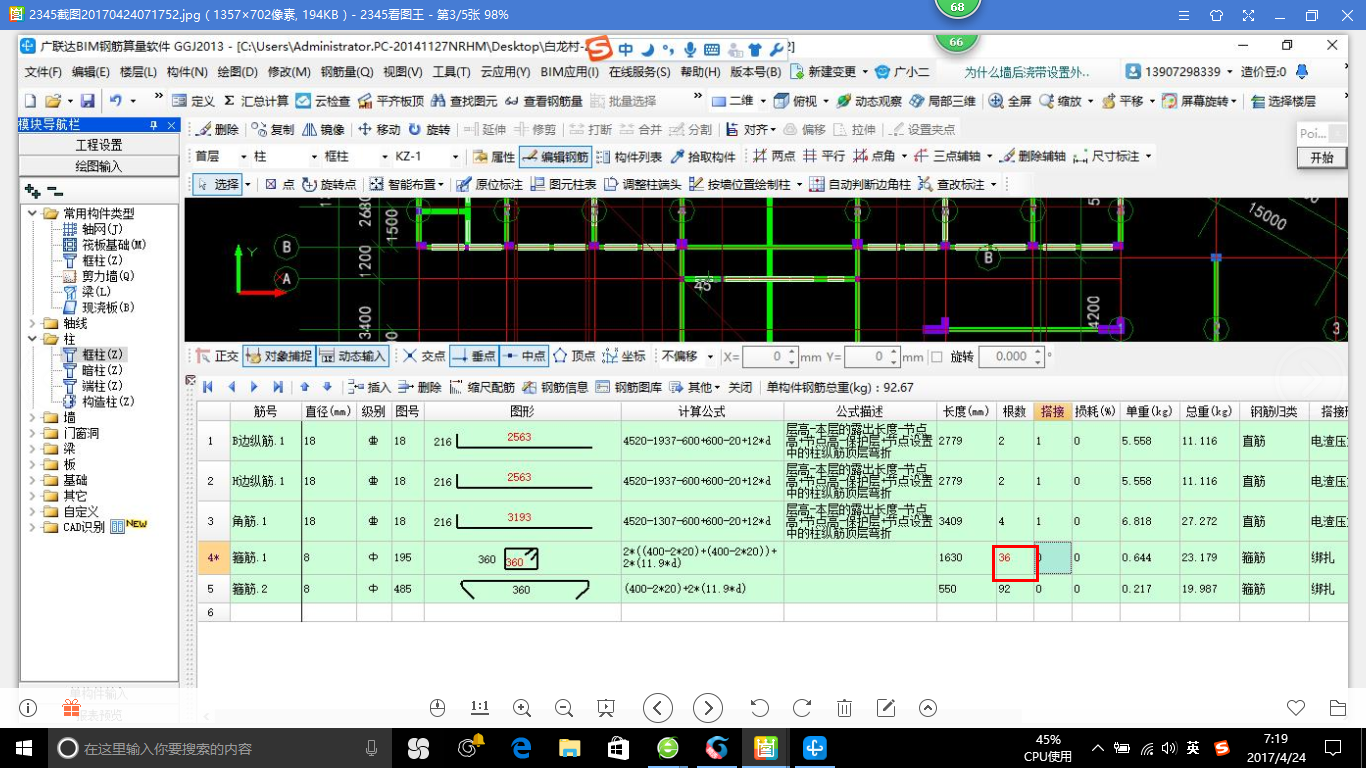Click 自动判断边角柱 auto detect corner columns
The width and height of the screenshot is (1366, 768).
coord(860,185)
